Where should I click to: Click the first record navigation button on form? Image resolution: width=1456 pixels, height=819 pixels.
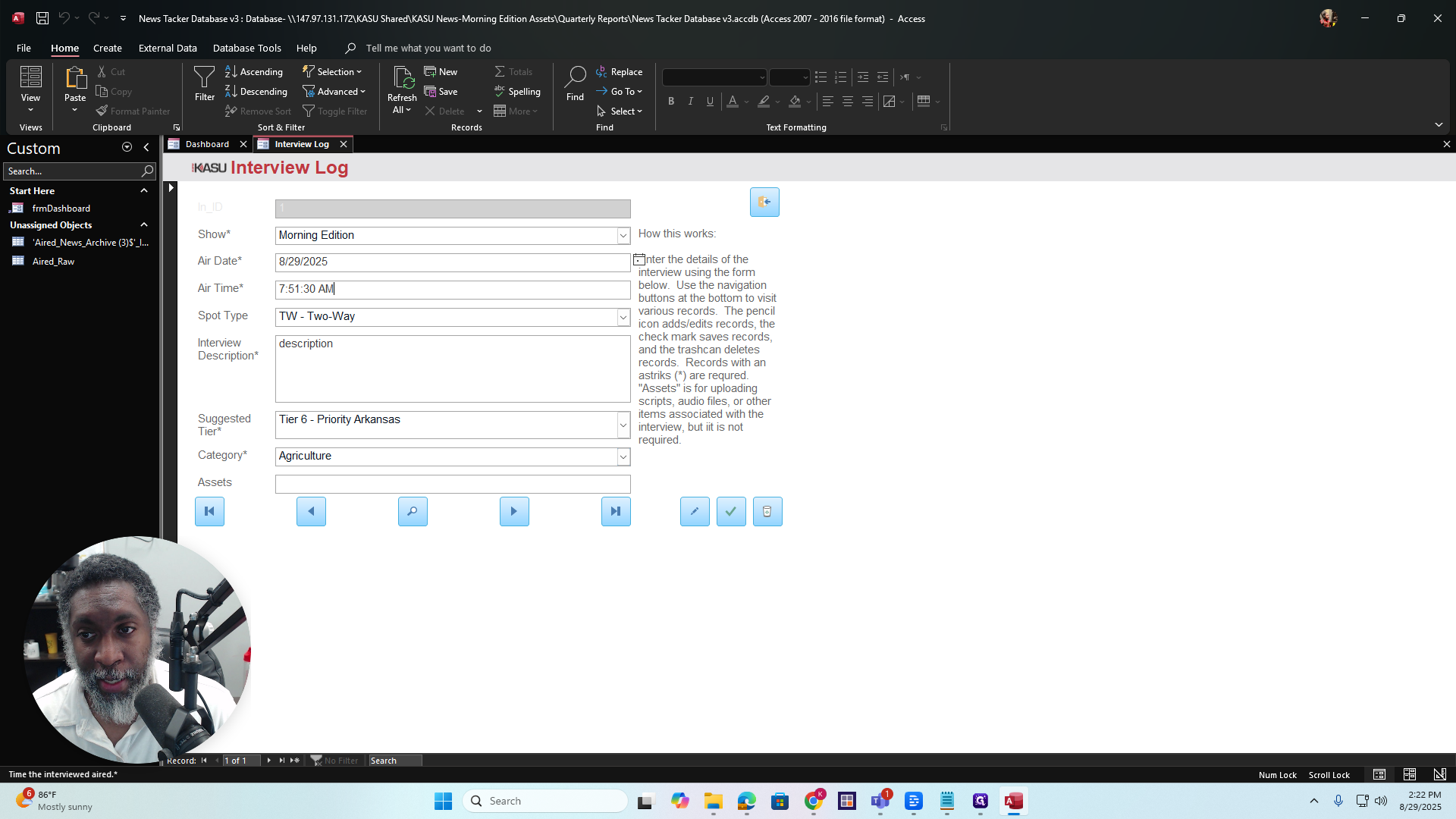209,511
